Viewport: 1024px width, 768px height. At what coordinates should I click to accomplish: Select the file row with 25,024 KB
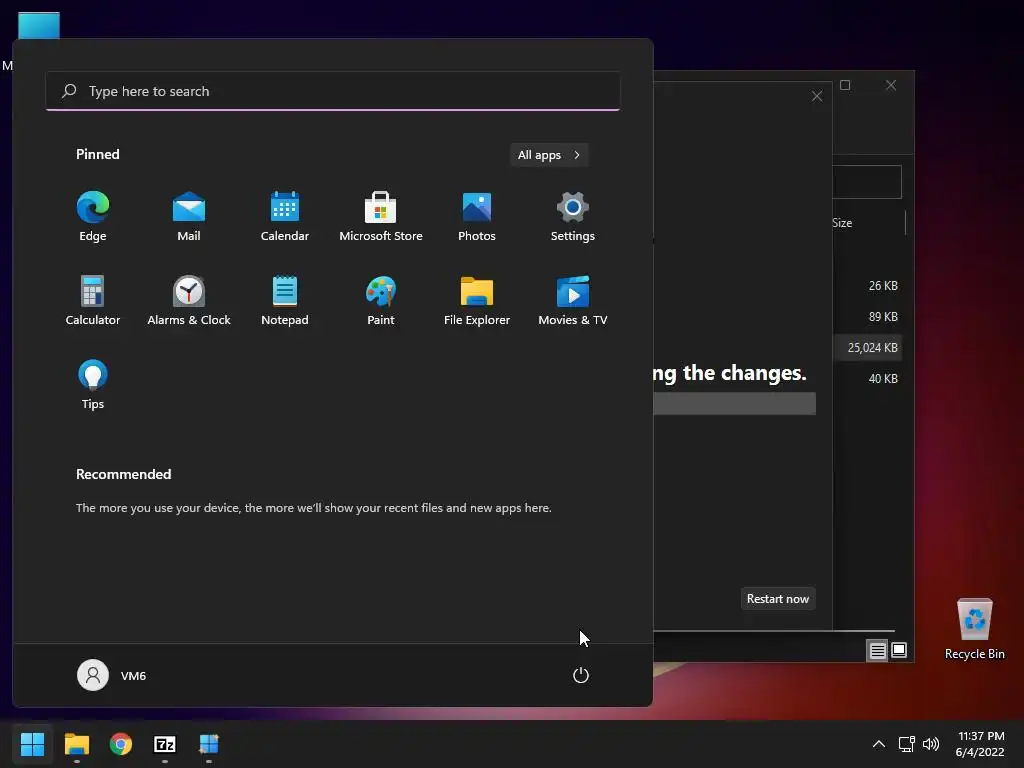[x=868, y=347]
